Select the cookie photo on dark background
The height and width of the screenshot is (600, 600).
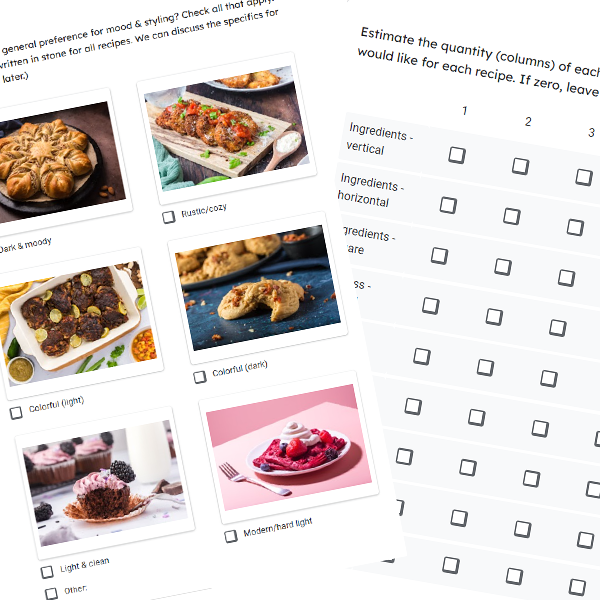[x=258, y=288]
